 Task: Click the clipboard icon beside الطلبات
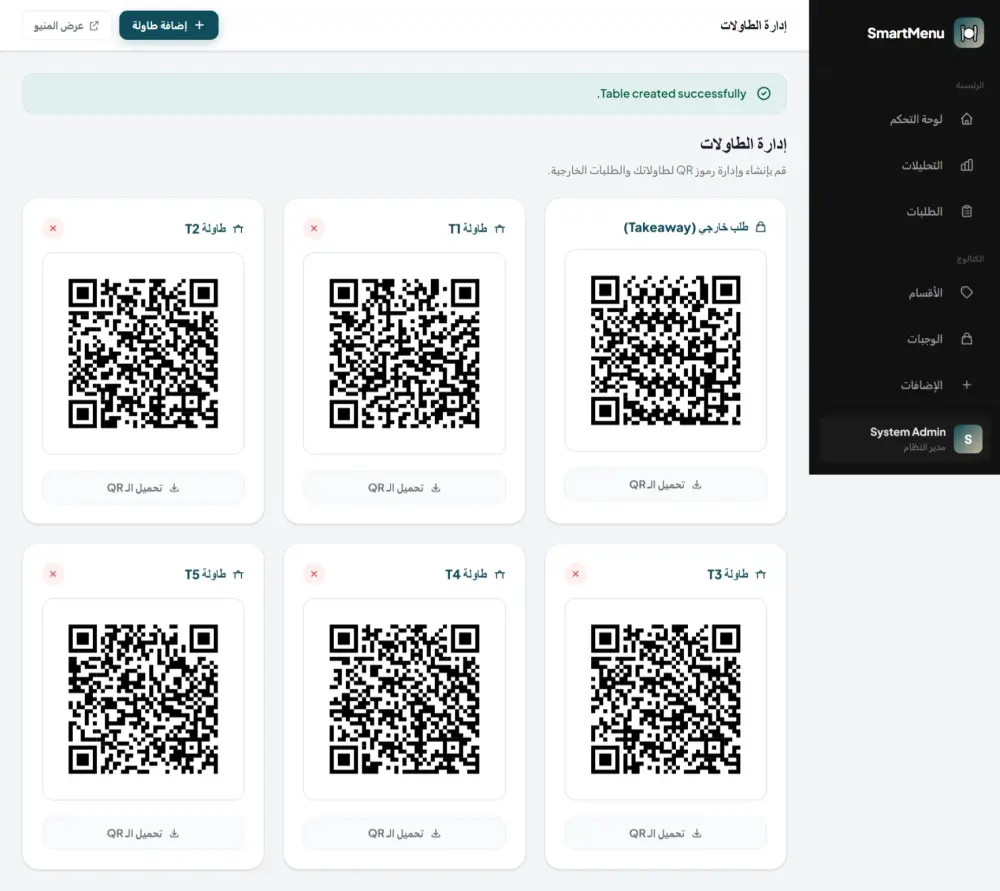967,211
